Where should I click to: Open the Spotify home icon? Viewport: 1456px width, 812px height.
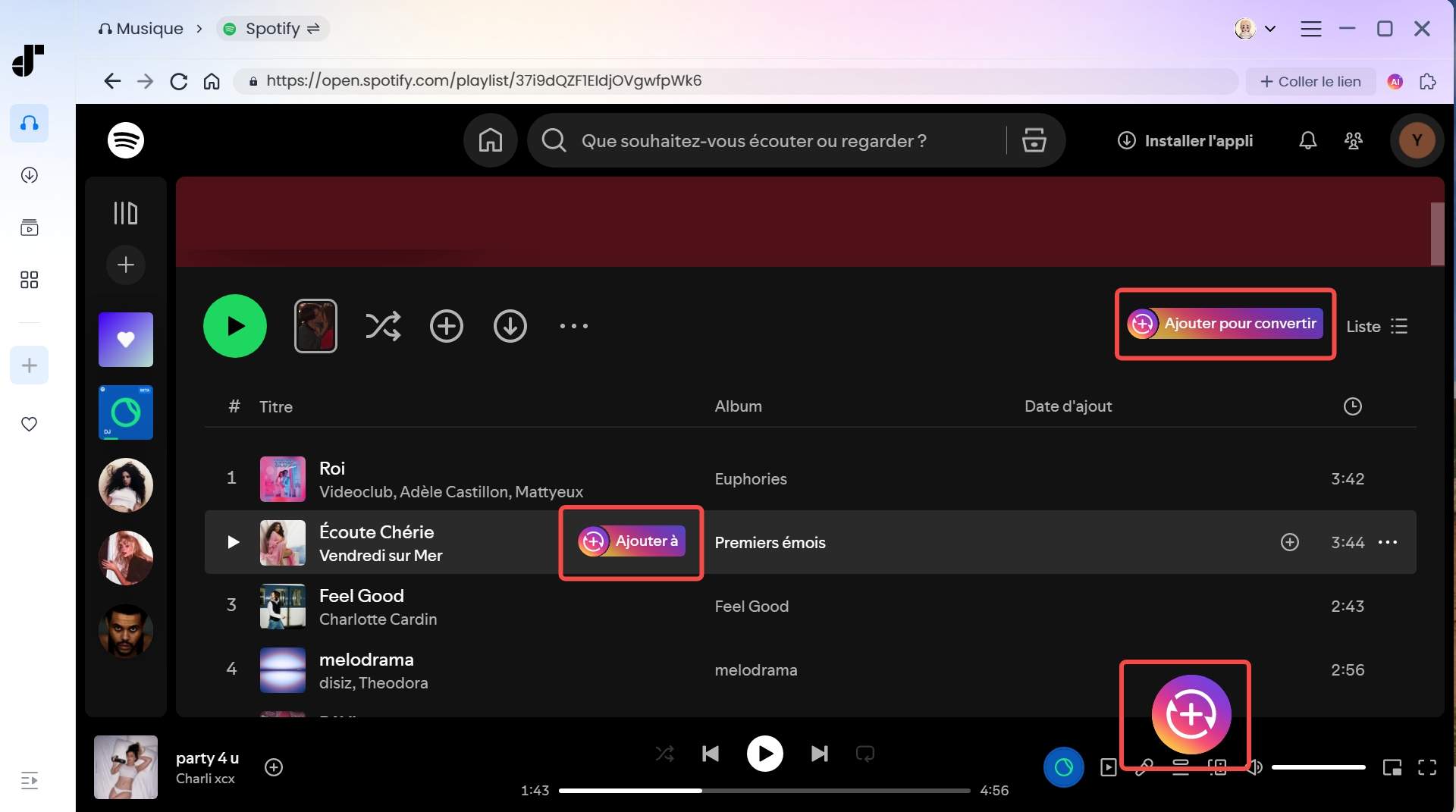[490, 140]
